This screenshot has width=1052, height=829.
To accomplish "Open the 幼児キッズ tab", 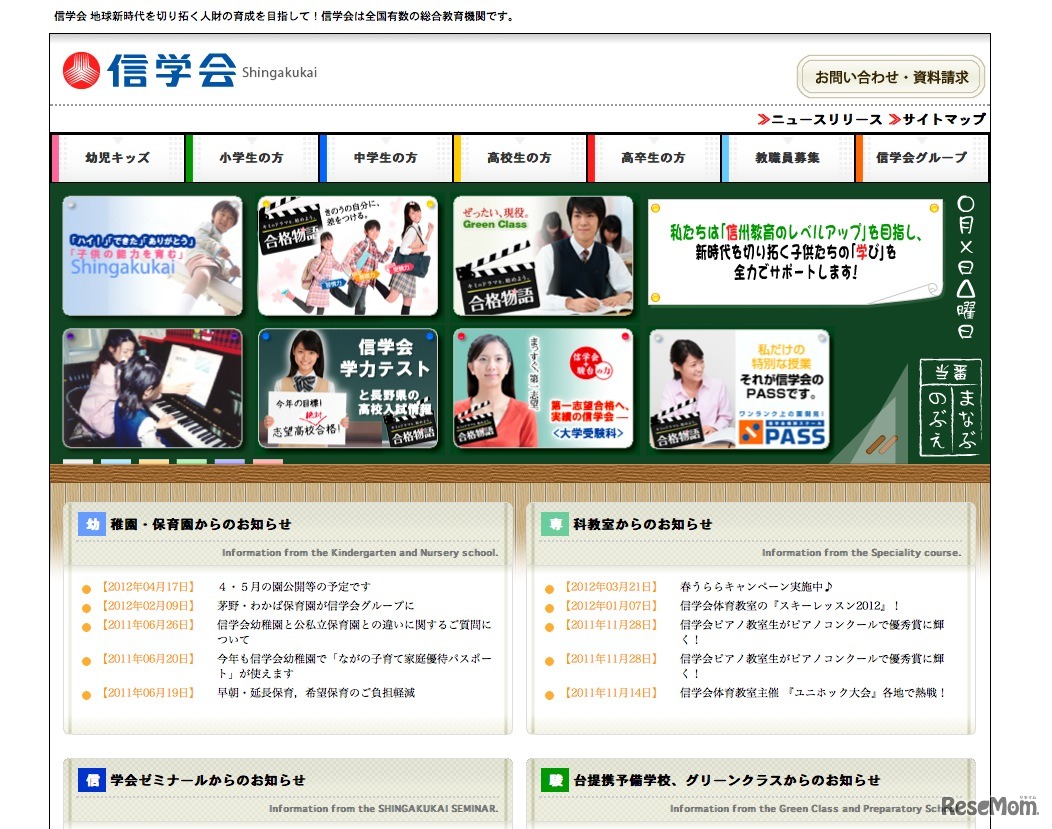I will (117, 158).
